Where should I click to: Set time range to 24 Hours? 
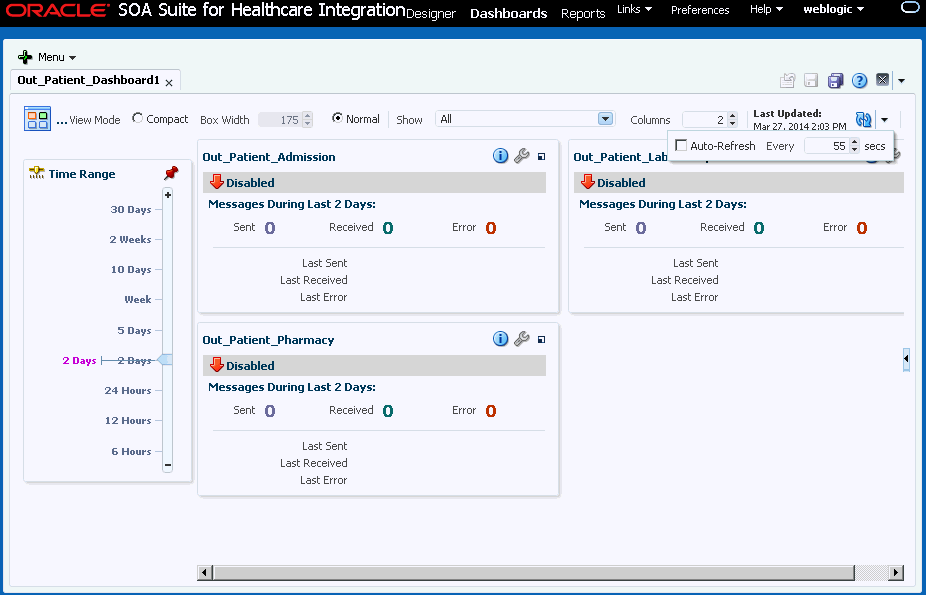(x=128, y=391)
